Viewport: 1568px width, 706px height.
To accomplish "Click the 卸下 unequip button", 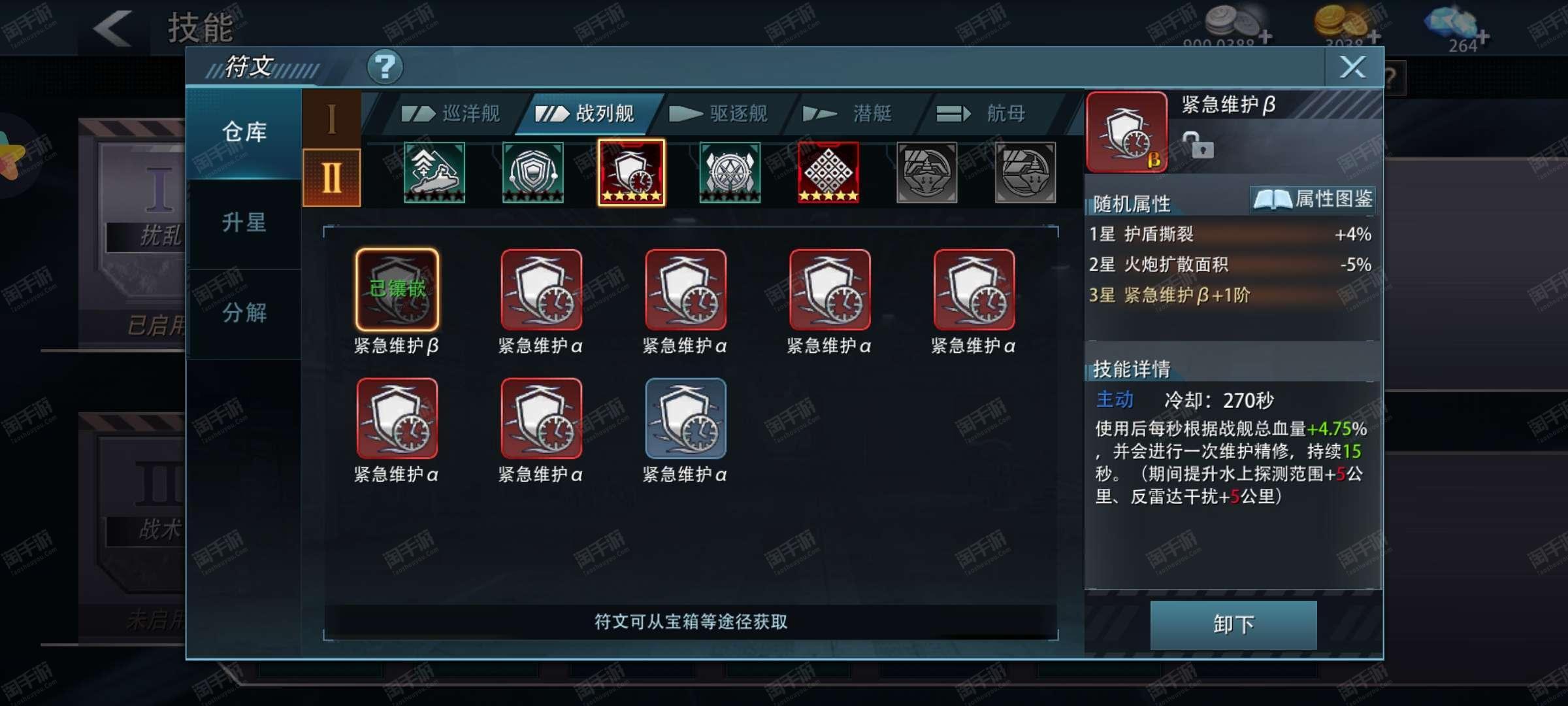I will (1233, 624).
